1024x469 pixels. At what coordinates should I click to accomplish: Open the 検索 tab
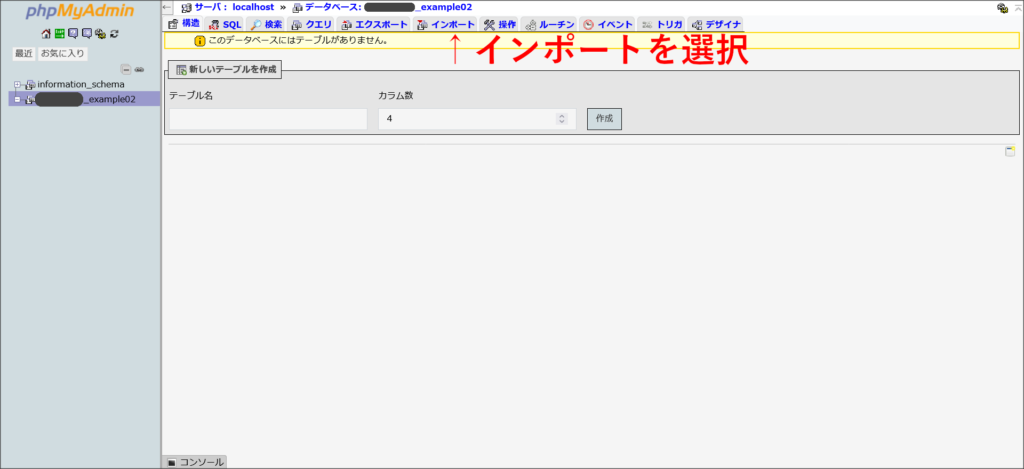click(266, 25)
